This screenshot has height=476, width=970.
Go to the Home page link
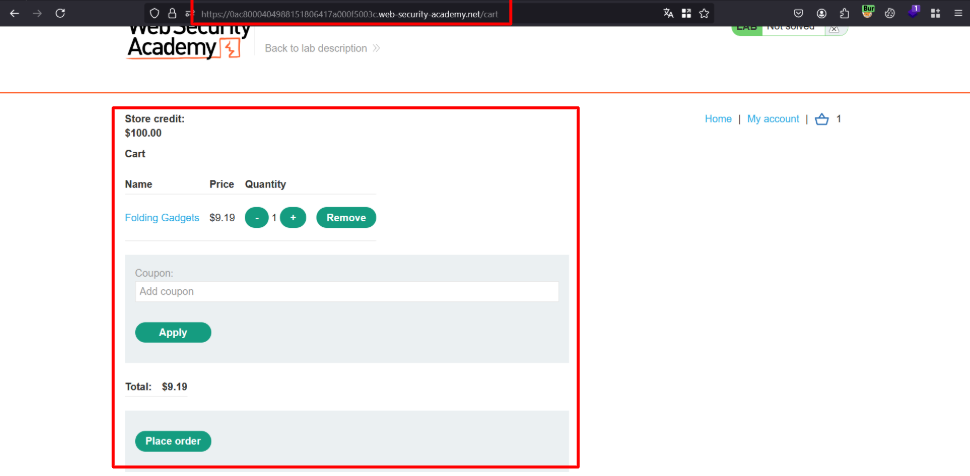tap(718, 119)
